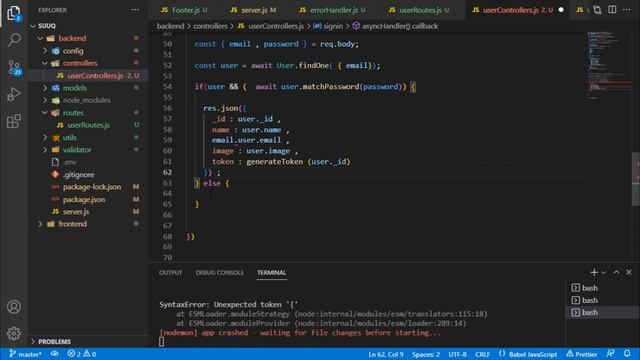Click the feedback icon in status bar

(x=611, y=354)
